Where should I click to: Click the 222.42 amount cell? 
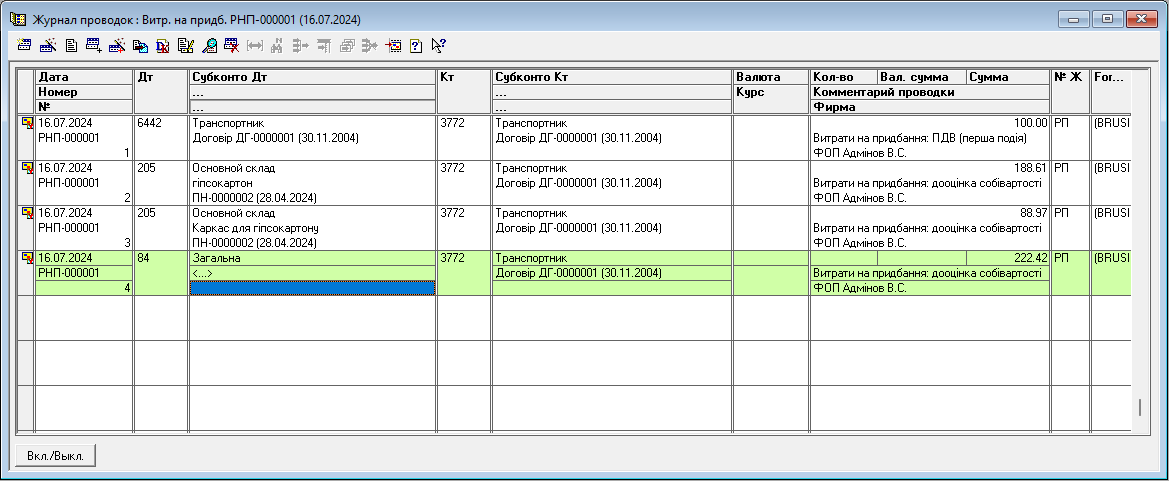tap(1007, 258)
